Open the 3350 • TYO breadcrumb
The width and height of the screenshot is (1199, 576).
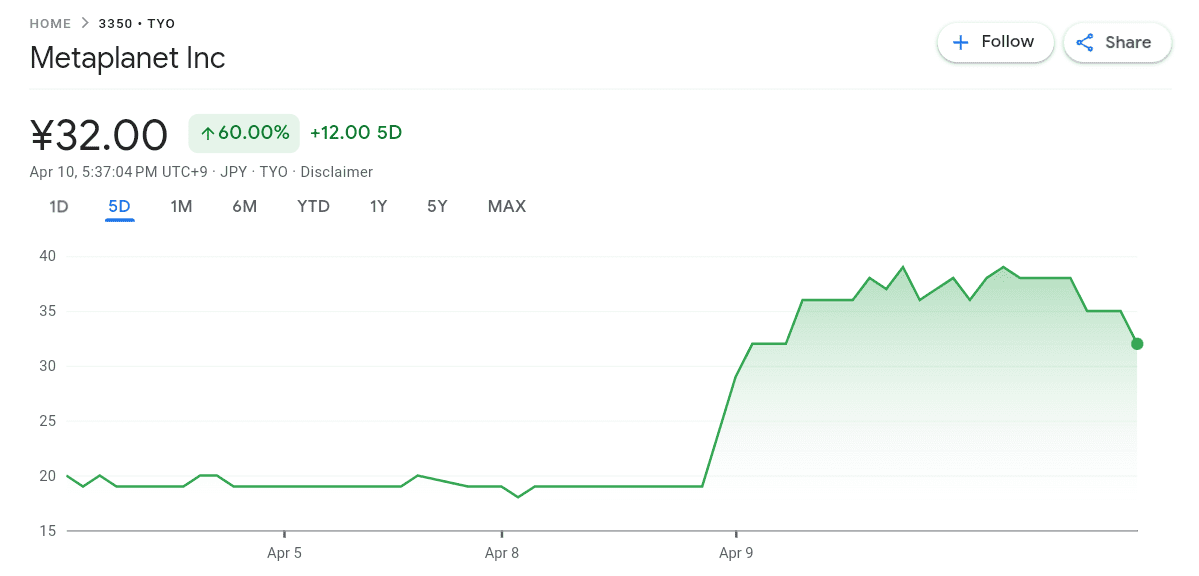pos(137,23)
